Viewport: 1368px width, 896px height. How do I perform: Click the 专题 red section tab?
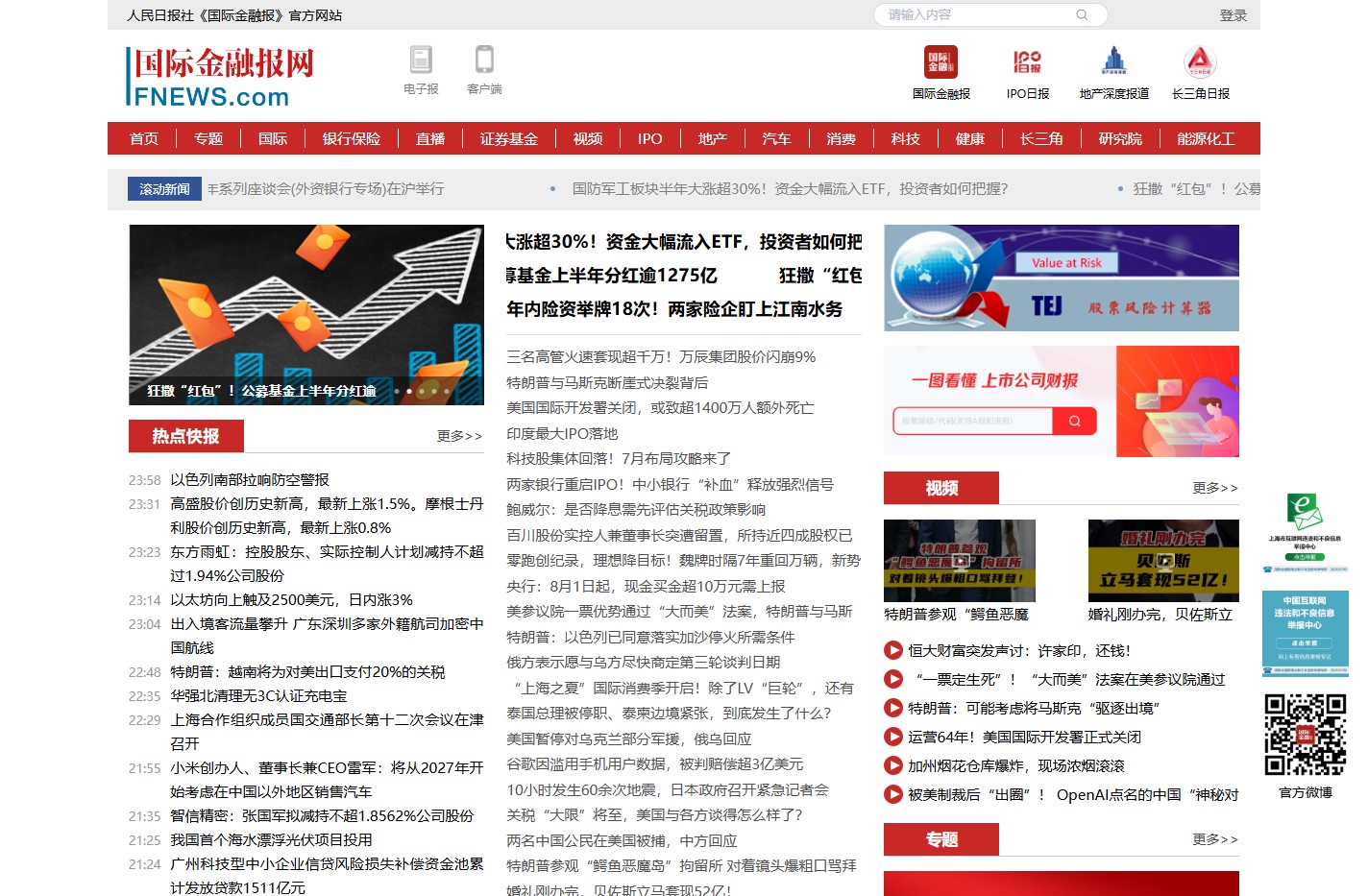click(940, 839)
